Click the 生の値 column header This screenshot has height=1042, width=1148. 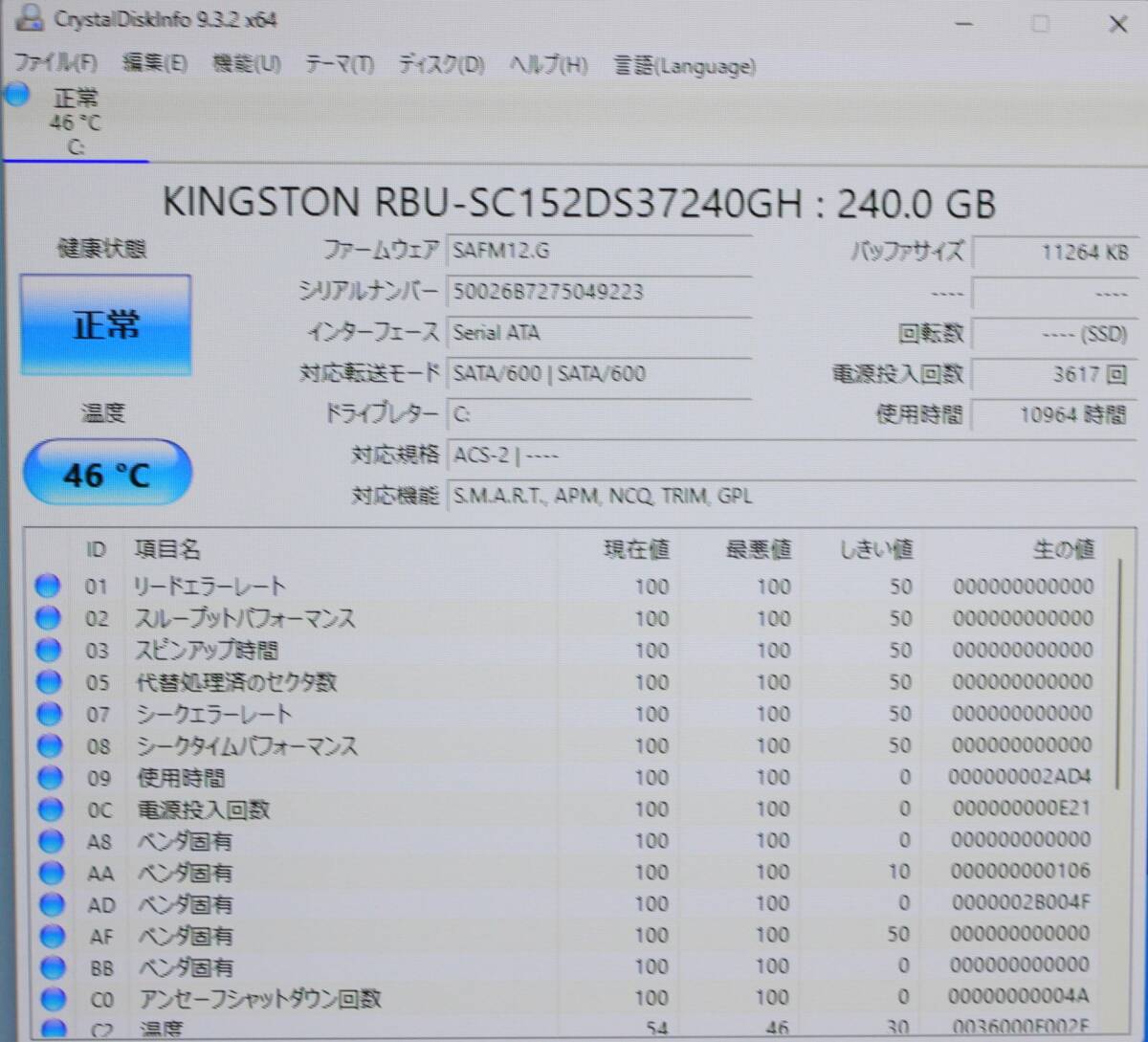point(1063,549)
